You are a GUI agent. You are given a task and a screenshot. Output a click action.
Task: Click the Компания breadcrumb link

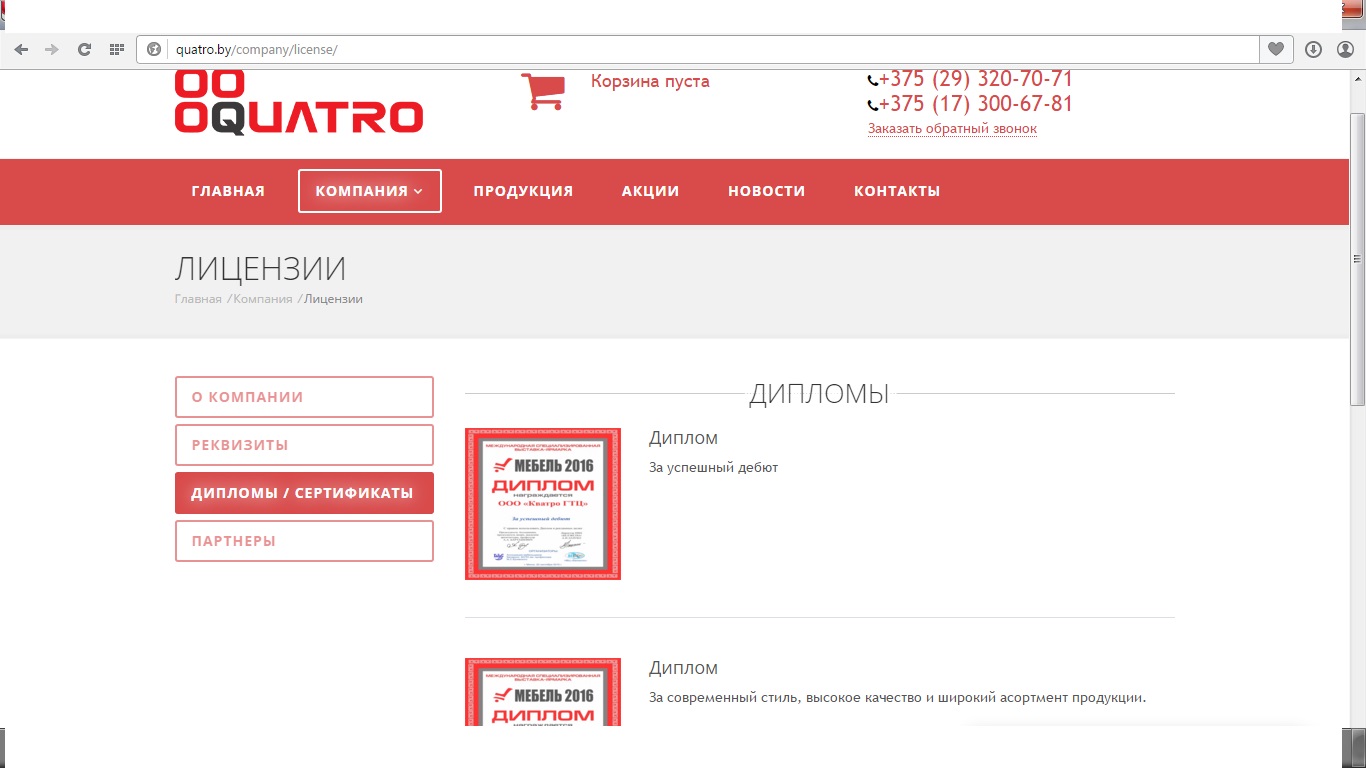pyautogui.click(x=263, y=299)
